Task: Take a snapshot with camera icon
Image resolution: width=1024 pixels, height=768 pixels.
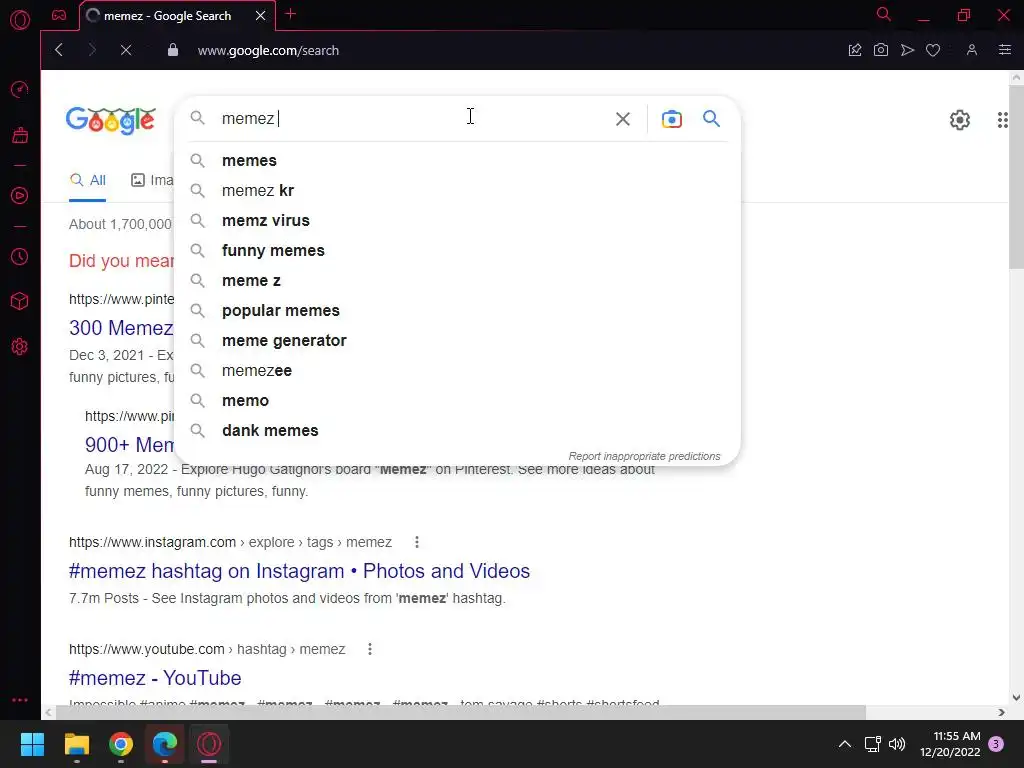Action: 880,50
